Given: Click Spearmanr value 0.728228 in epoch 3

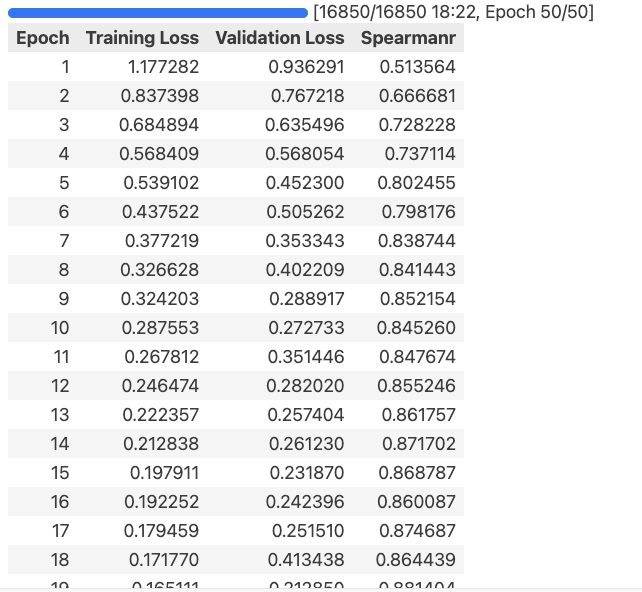Looking at the screenshot, I should [417, 125].
